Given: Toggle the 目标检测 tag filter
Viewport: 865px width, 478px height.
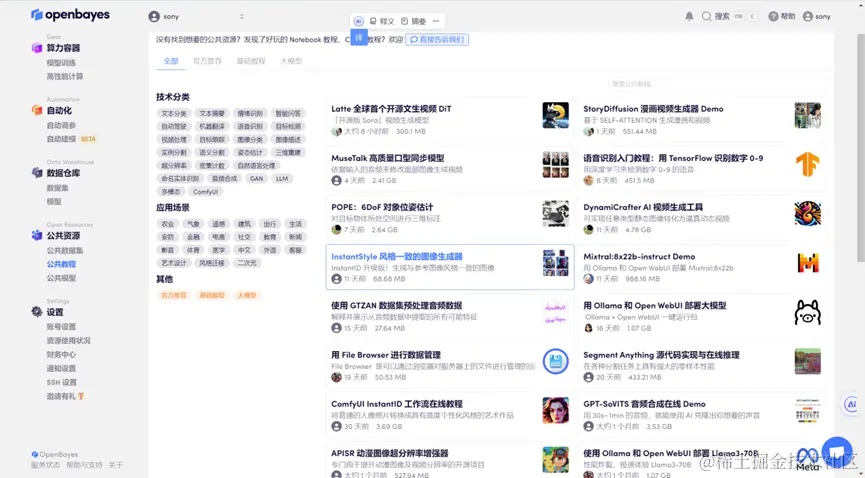Looking at the screenshot, I should (288, 126).
